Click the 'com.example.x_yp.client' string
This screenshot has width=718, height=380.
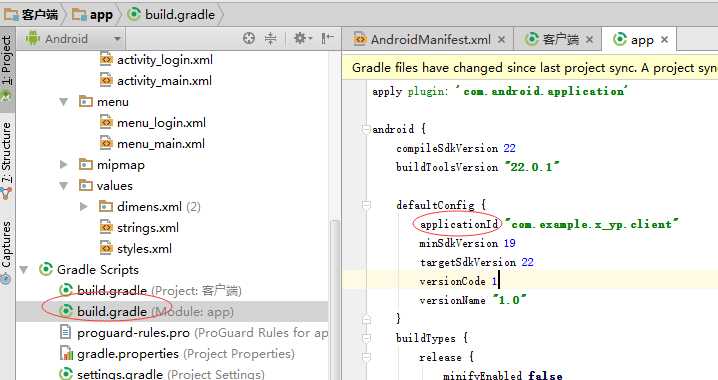pos(592,224)
